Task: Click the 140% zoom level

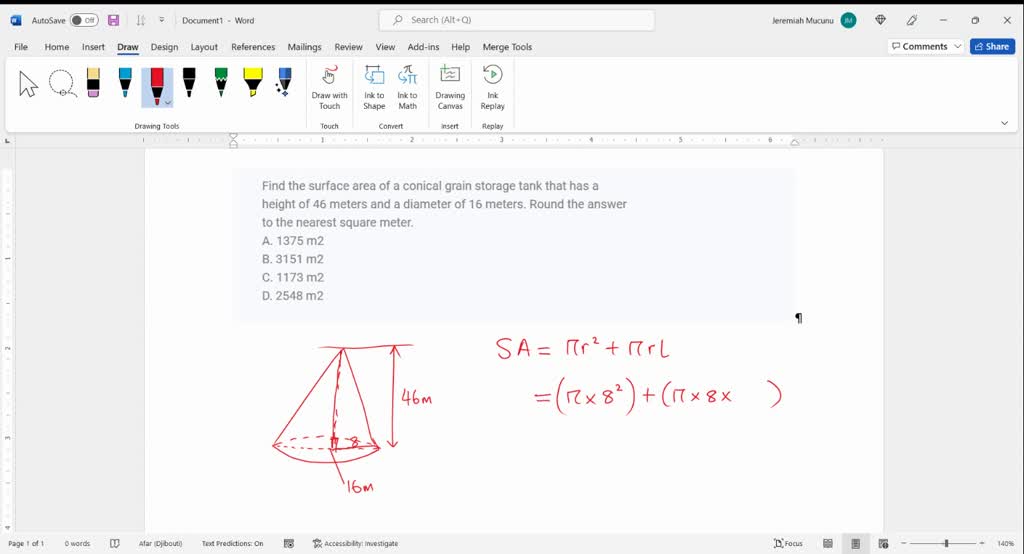Action: click(1005, 544)
